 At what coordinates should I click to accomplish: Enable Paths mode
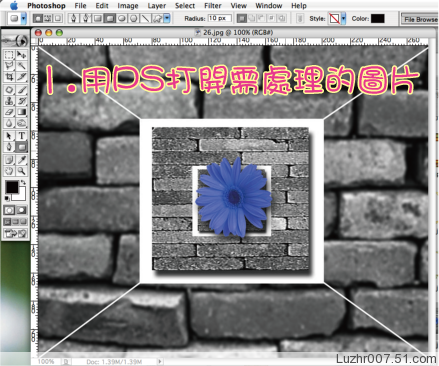click(48, 18)
